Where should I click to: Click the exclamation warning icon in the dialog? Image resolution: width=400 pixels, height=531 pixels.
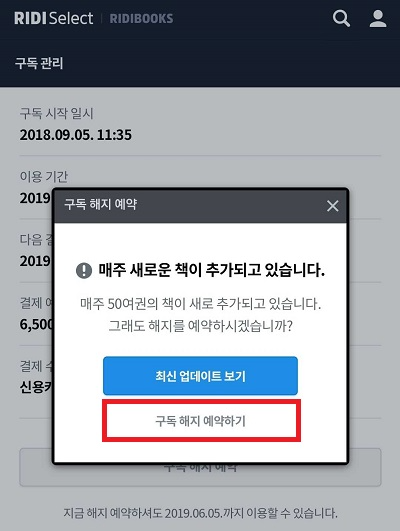[84, 271]
